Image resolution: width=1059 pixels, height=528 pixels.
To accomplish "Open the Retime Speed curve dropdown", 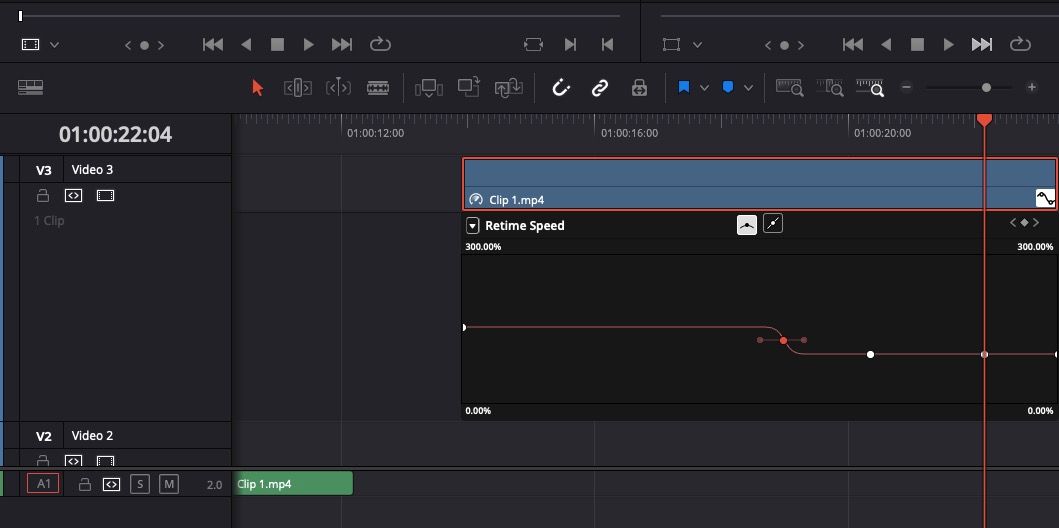I will coord(473,226).
